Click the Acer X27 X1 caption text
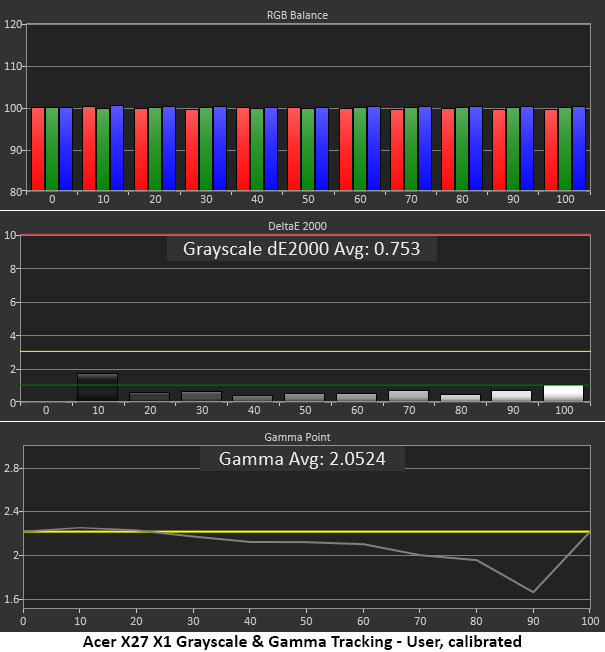 point(302,642)
